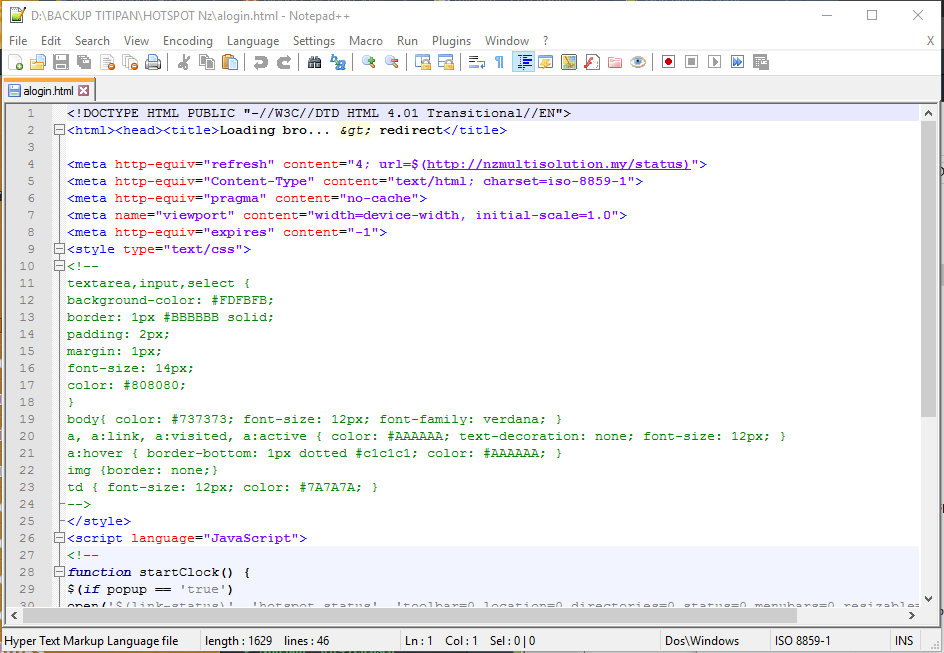Save the current recorded macro icon
The image size is (944, 653).
(x=760, y=62)
